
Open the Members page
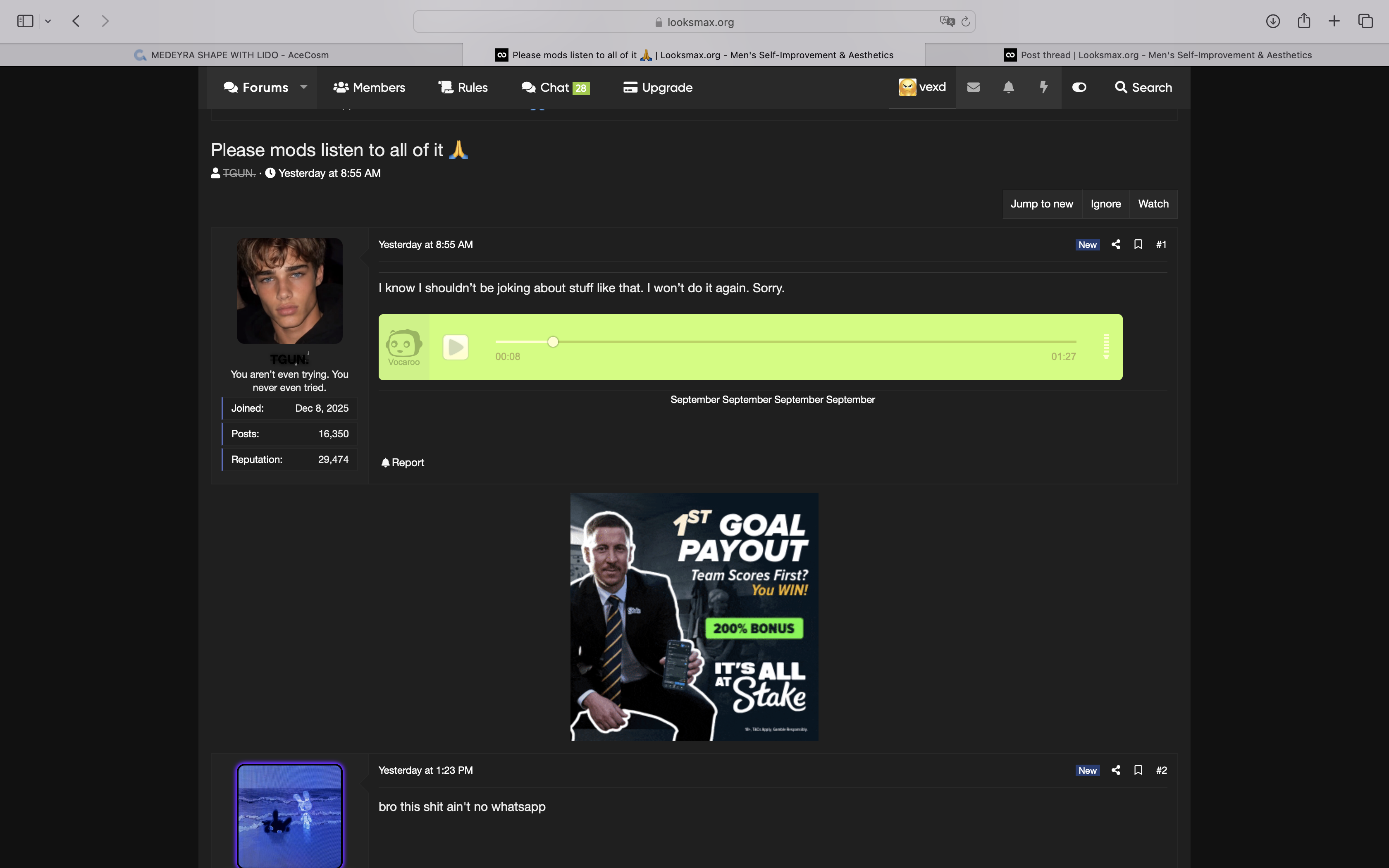point(369,87)
